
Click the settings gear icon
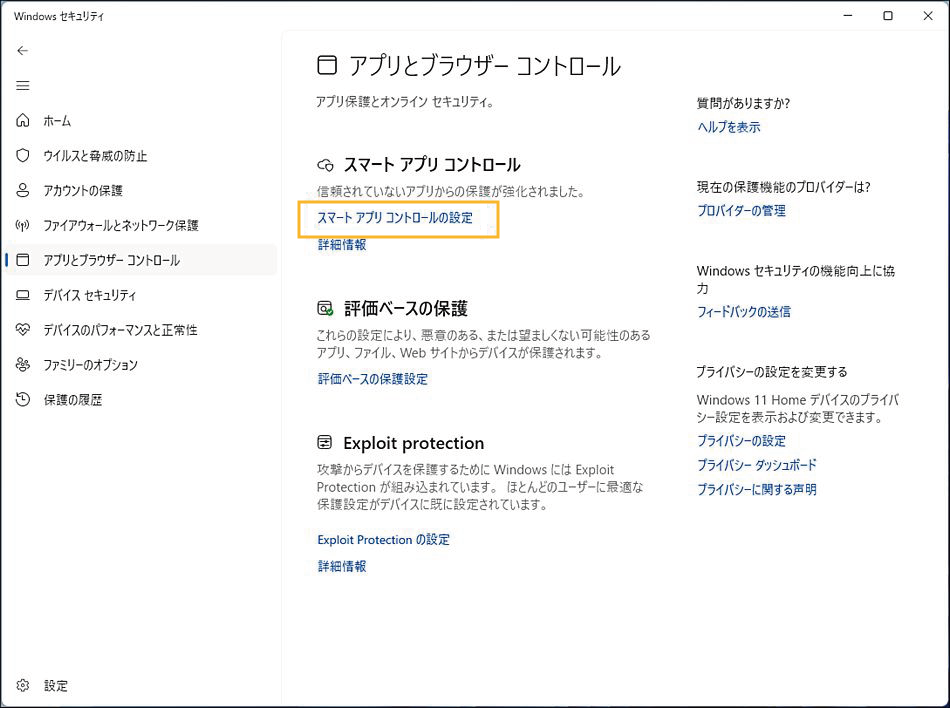pos(23,686)
